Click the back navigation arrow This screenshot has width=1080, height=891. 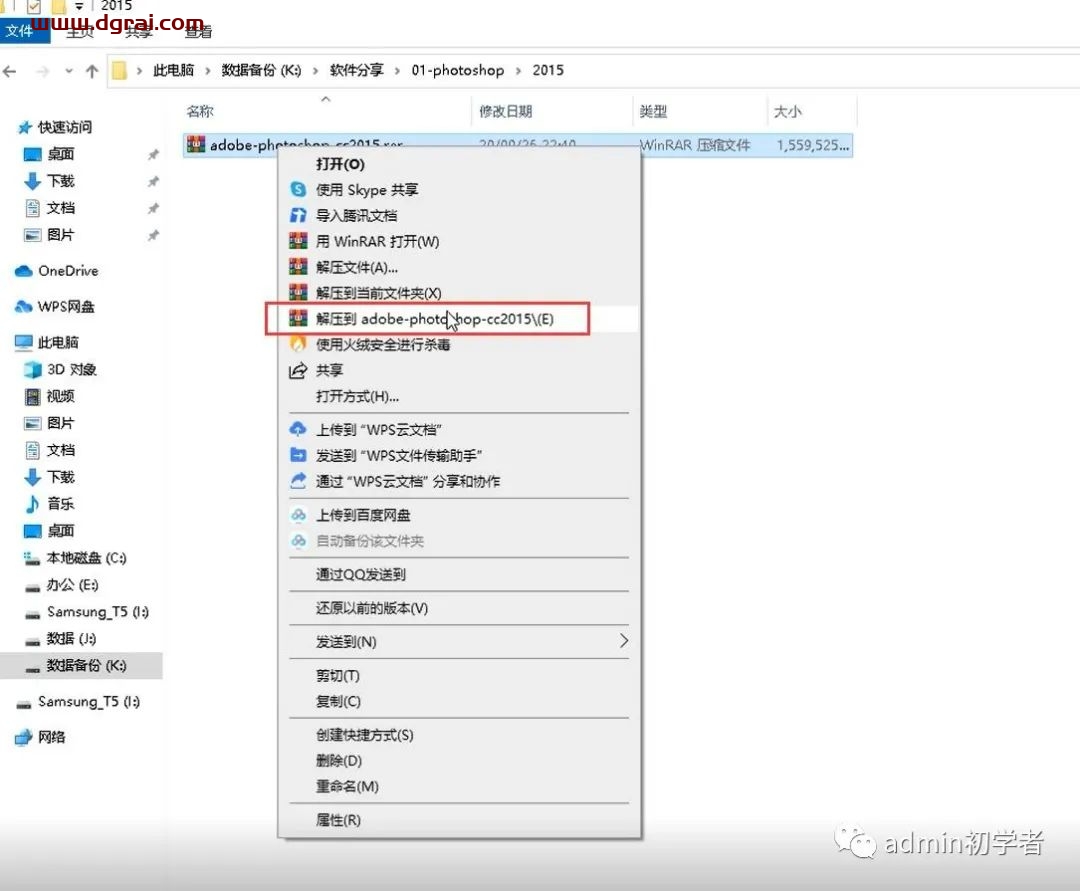pyautogui.click(x=10, y=71)
